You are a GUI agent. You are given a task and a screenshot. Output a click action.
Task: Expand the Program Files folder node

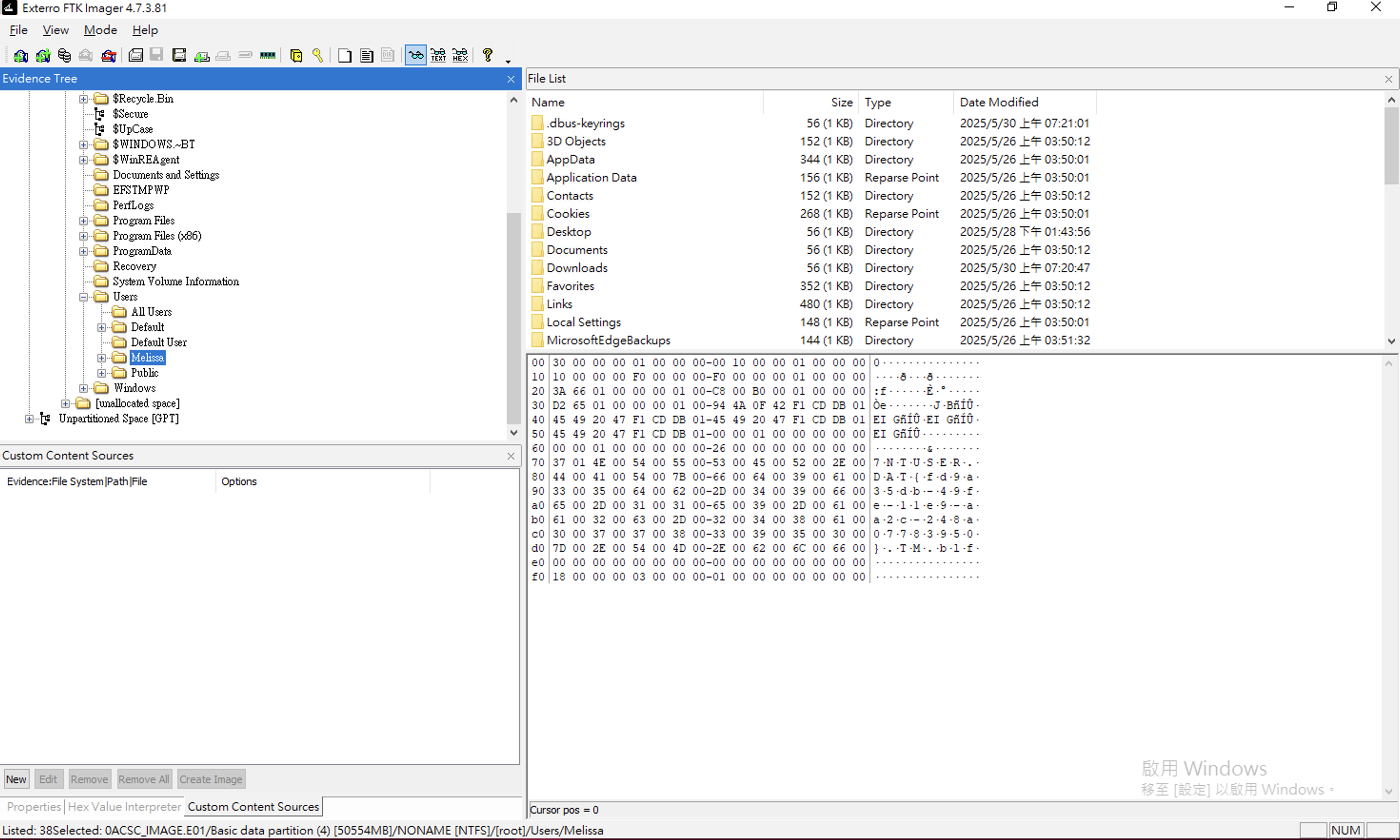[83, 221]
